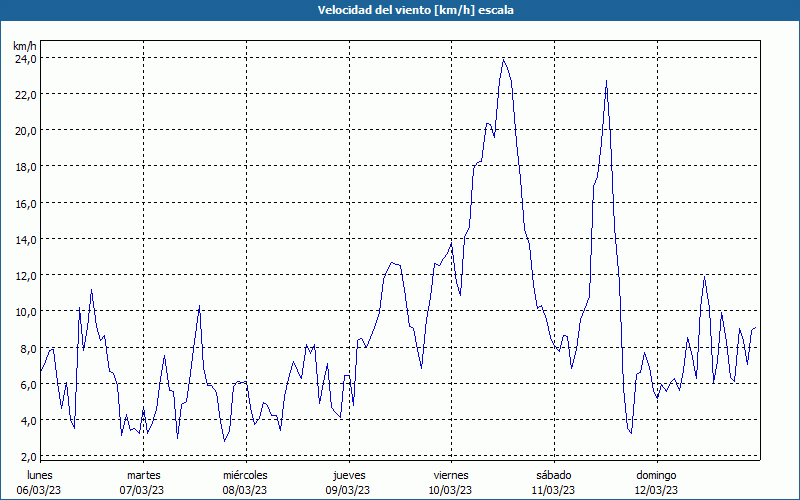Click the '16,0' y-axis value
The width and height of the screenshot is (800, 500).
click(x=26, y=204)
